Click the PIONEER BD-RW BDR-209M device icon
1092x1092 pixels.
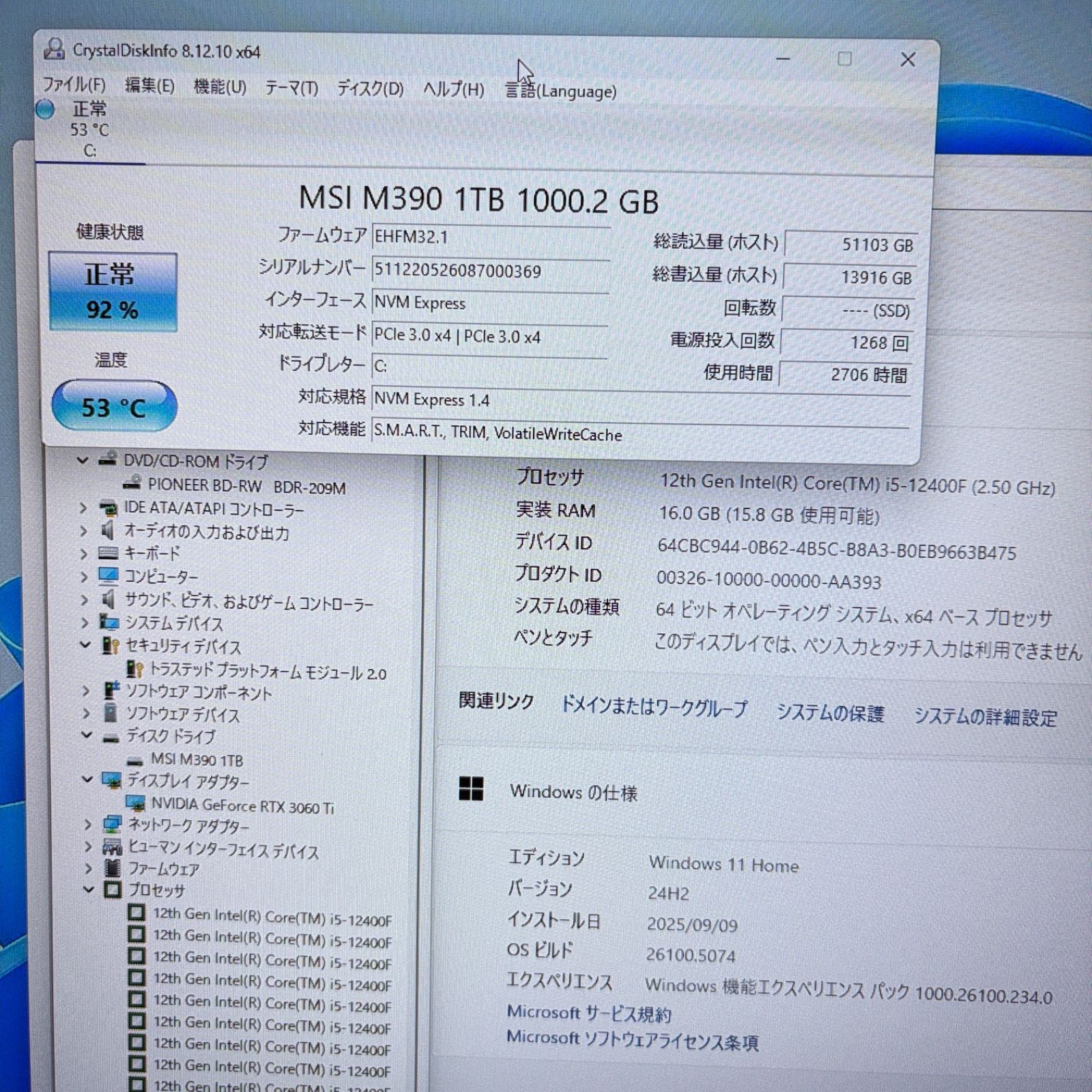132,483
